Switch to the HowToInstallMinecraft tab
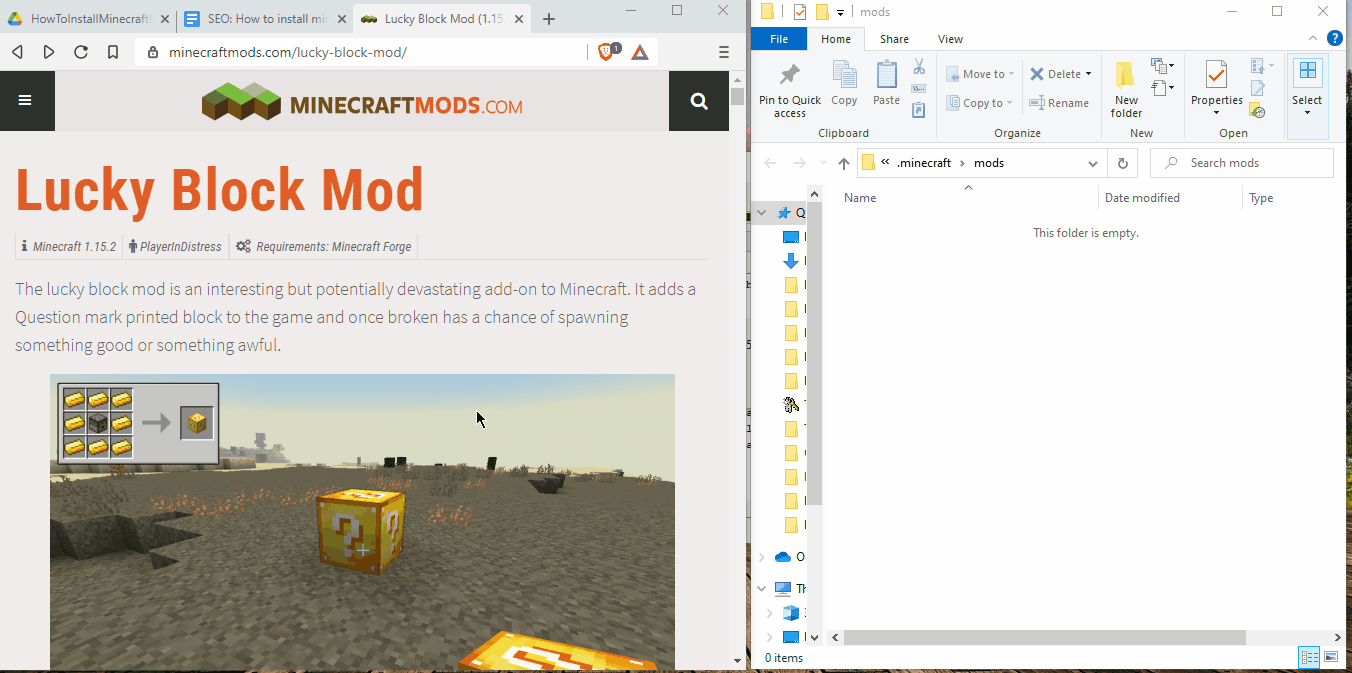Viewport: 1352px width, 673px height. click(88, 19)
